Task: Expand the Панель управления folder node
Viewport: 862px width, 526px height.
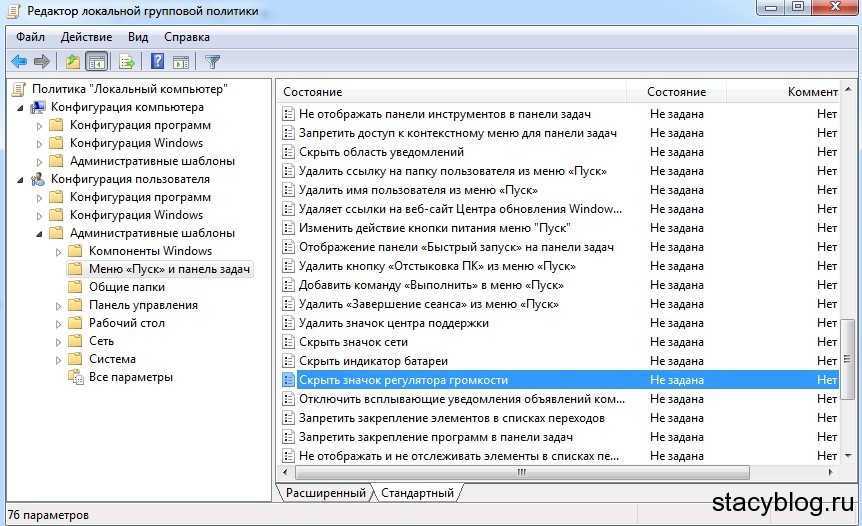Action: click(58, 305)
